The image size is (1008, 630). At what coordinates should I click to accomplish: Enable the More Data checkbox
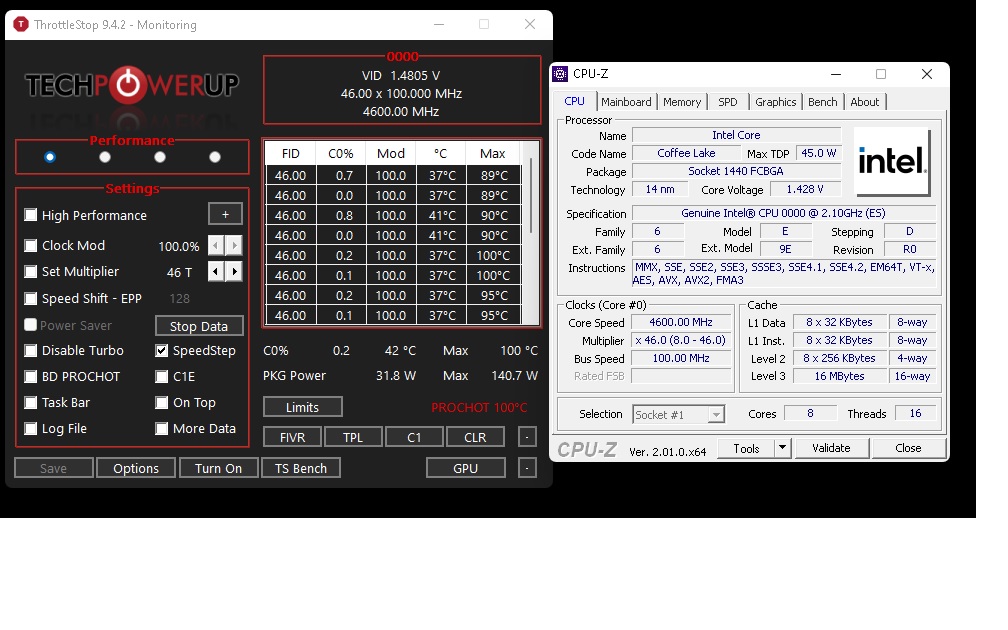(161, 428)
